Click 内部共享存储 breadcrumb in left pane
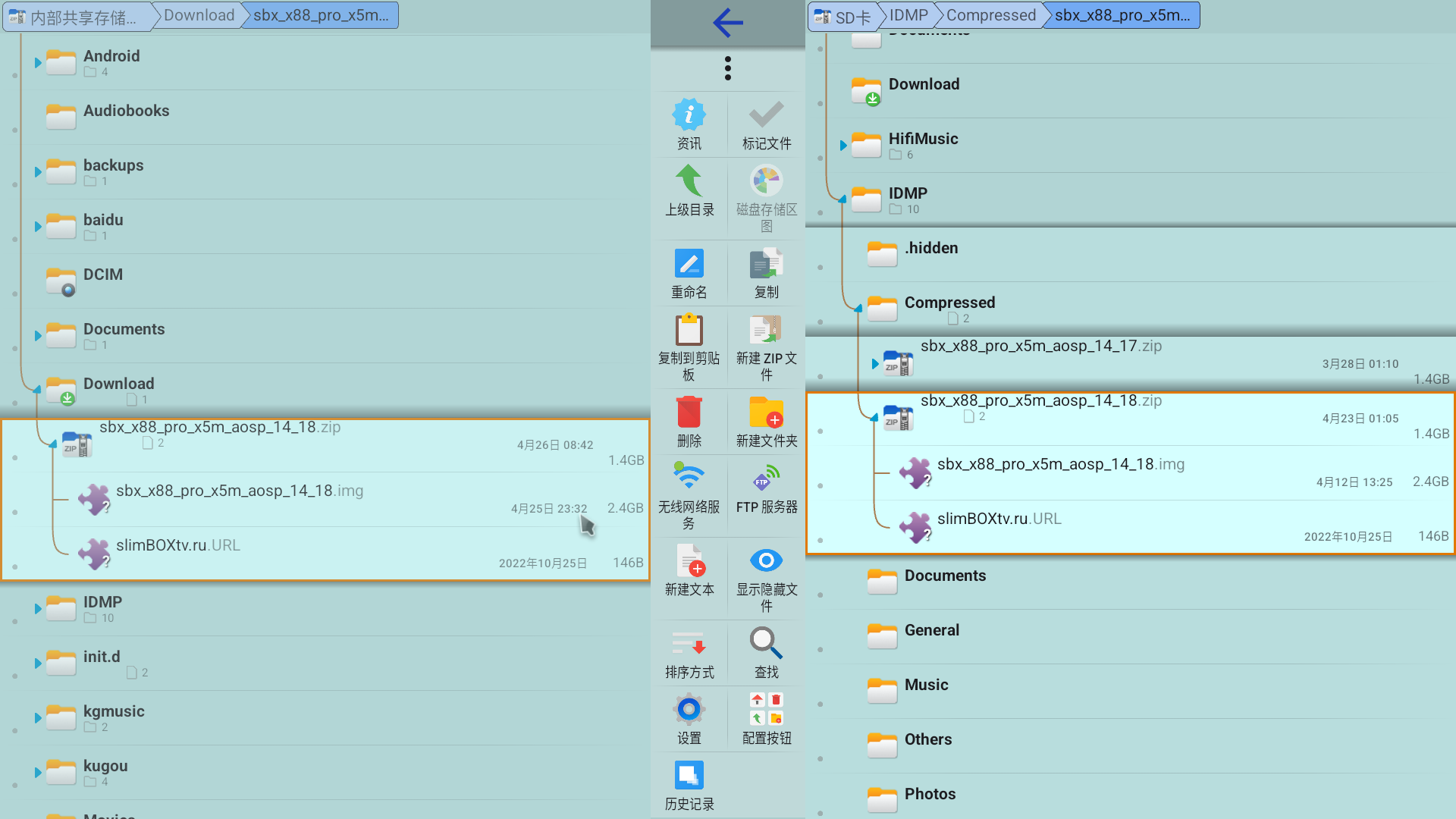The width and height of the screenshot is (1456, 819). click(78, 16)
